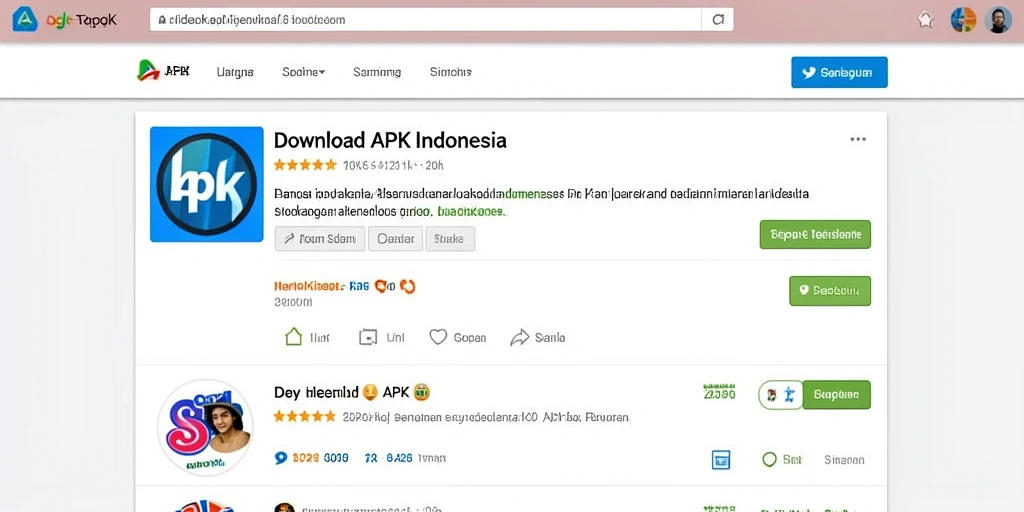The height and width of the screenshot is (512, 1024).
Task: Click the APK site logo in navigation
Action: (x=163, y=71)
